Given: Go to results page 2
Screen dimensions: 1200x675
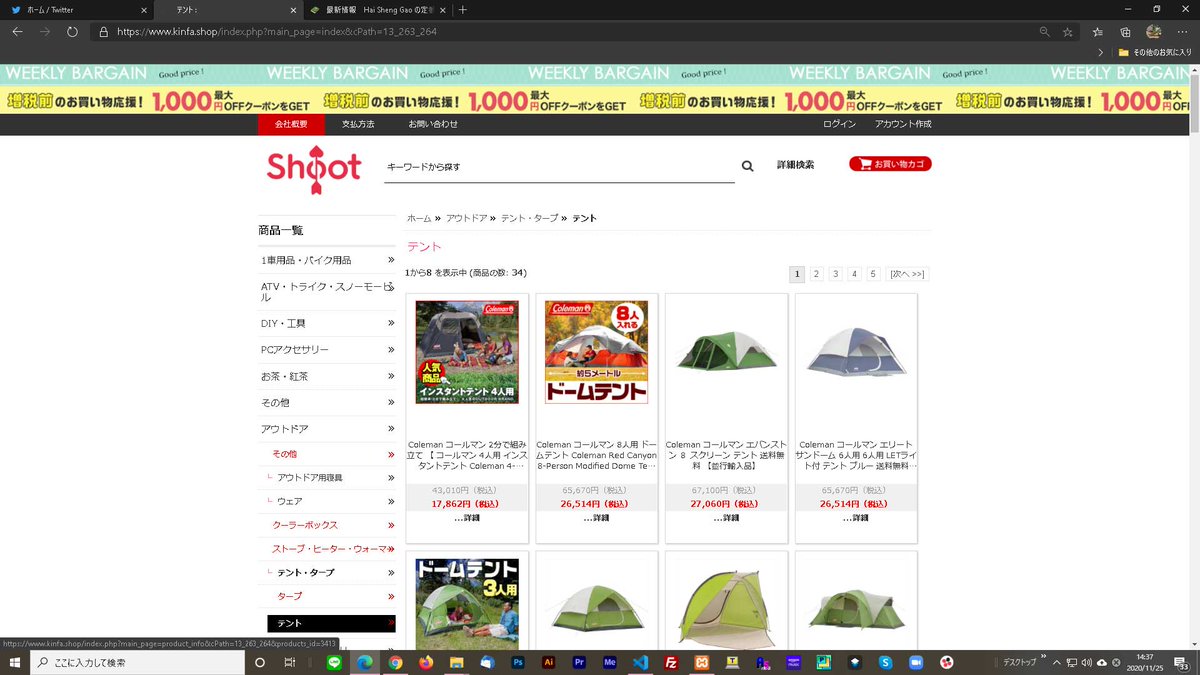Looking at the screenshot, I should (816, 274).
